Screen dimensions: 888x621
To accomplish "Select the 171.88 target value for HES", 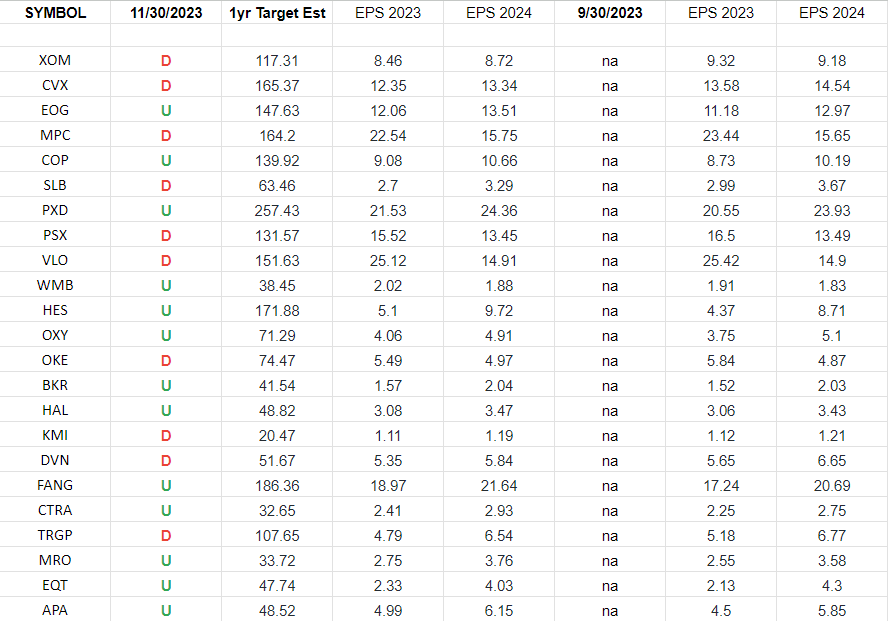I will (x=277, y=310).
